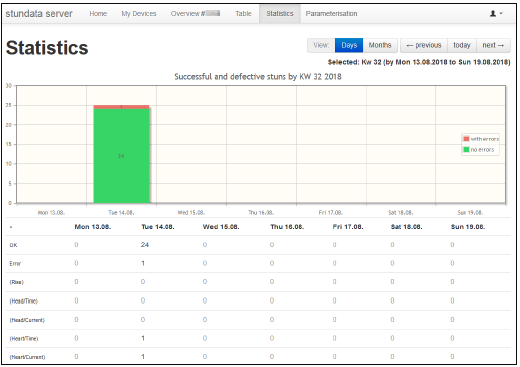Image resolution: width=520 pixels, height=367 pixels.
Task: Click the green bar for Tue 14.08.
Action: tap(121, 156)
